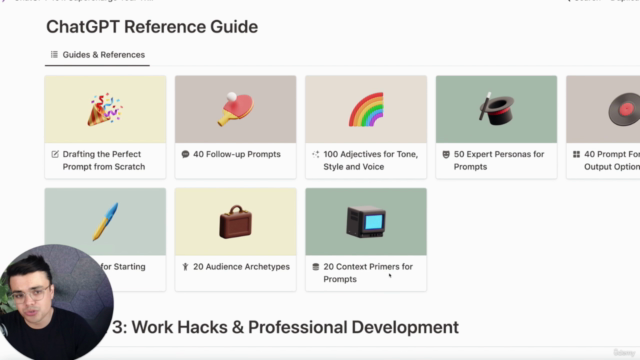The height and width of the screenshot is (360, 640).
Task: Open Drafting the Perfect Prompt from Scratch
Action: (104, 160)
